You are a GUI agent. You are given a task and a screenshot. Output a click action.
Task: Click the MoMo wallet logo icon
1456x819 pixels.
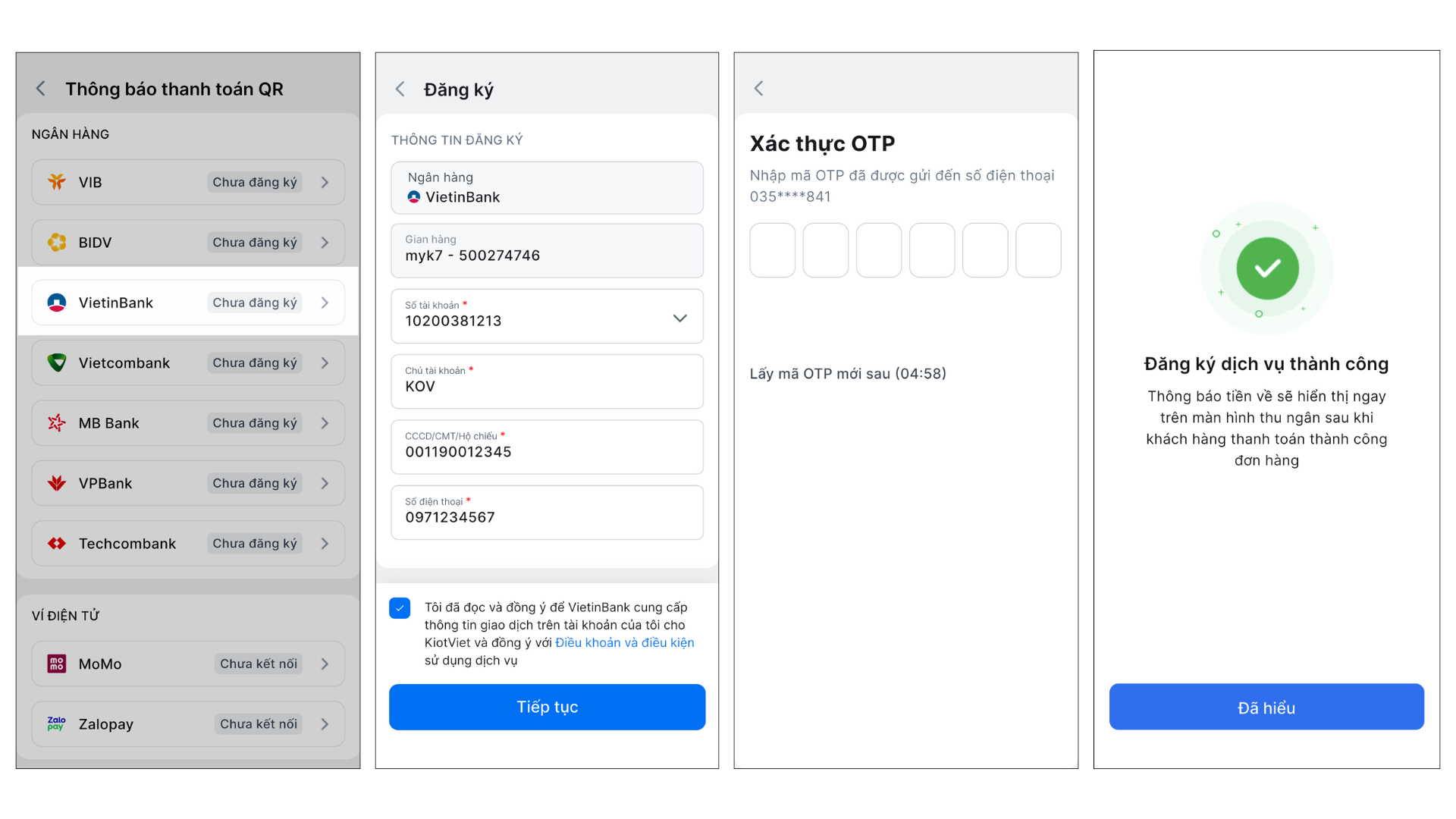[57, 664]
